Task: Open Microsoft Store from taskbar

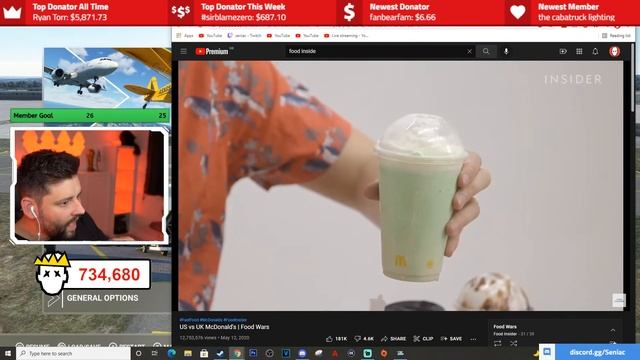Action: point(204,353)
